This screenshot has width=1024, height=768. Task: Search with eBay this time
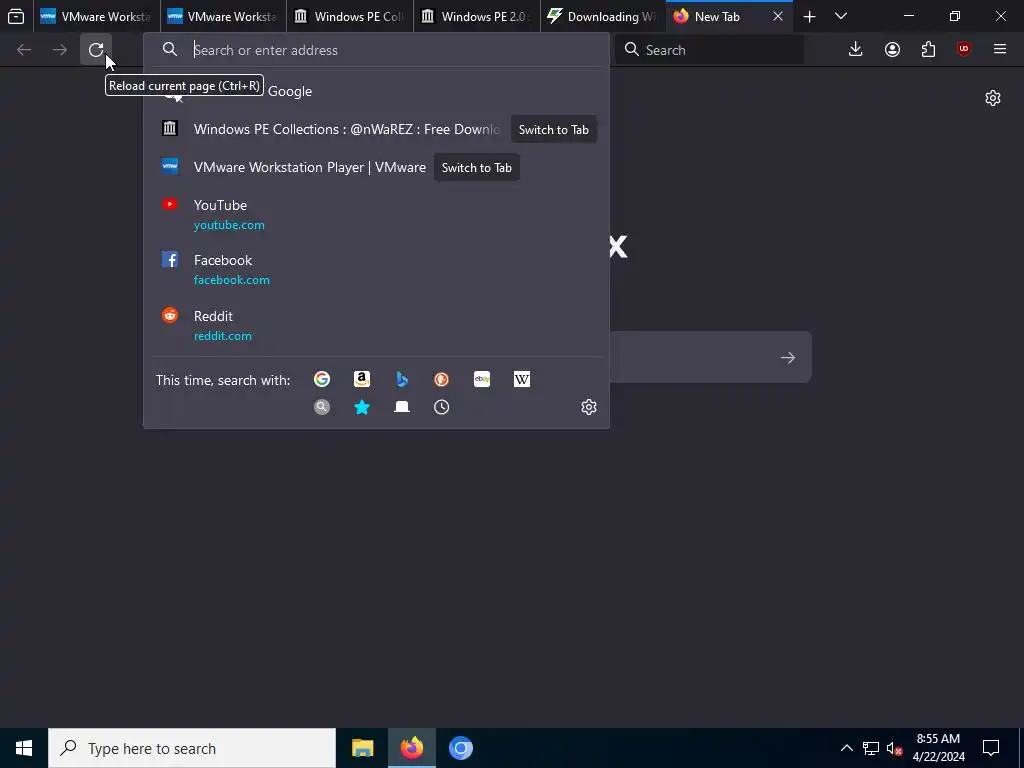pos(482,379)
